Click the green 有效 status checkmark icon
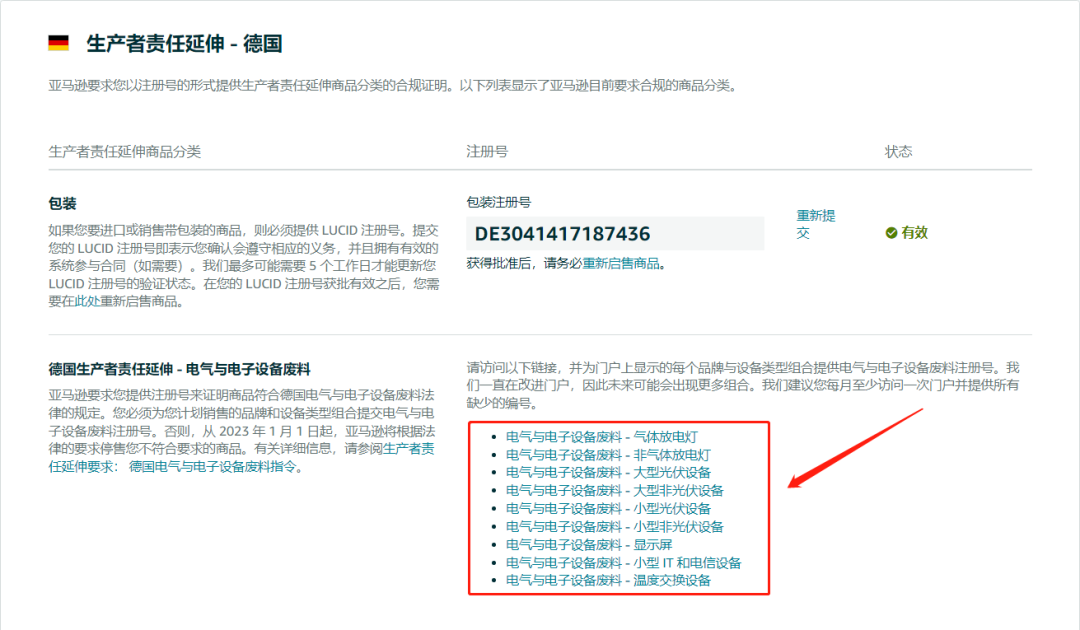 [x=891, y=233]
